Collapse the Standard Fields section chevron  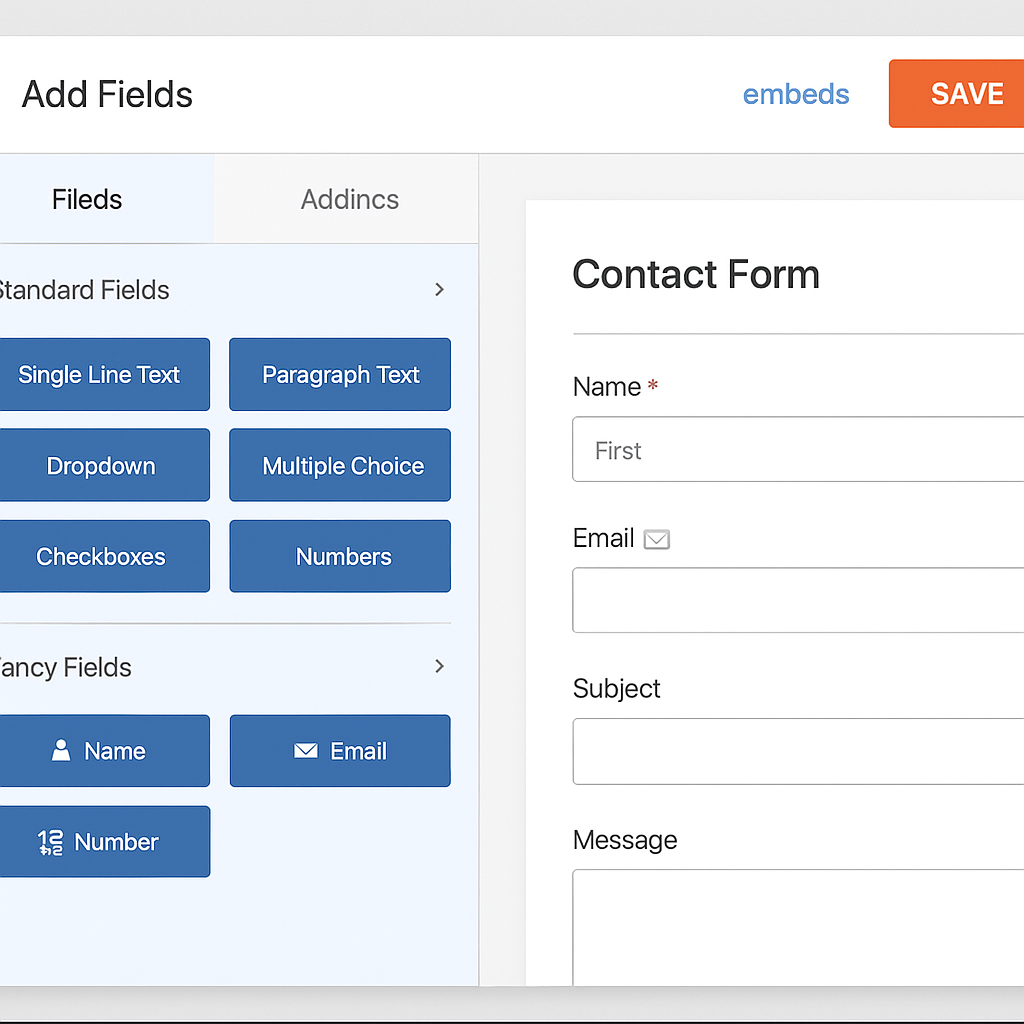[x=440, y=289]
